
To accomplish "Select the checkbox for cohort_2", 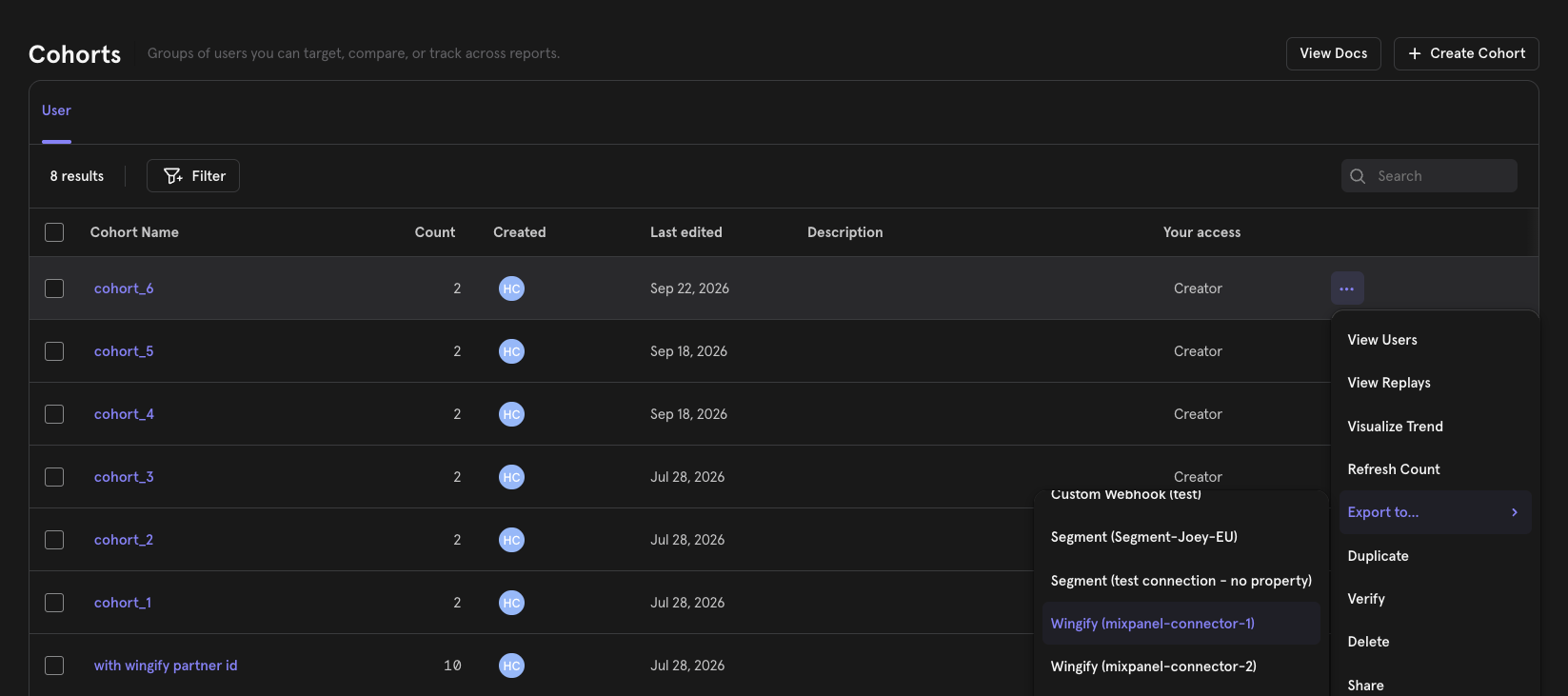I will pos(54,540).
